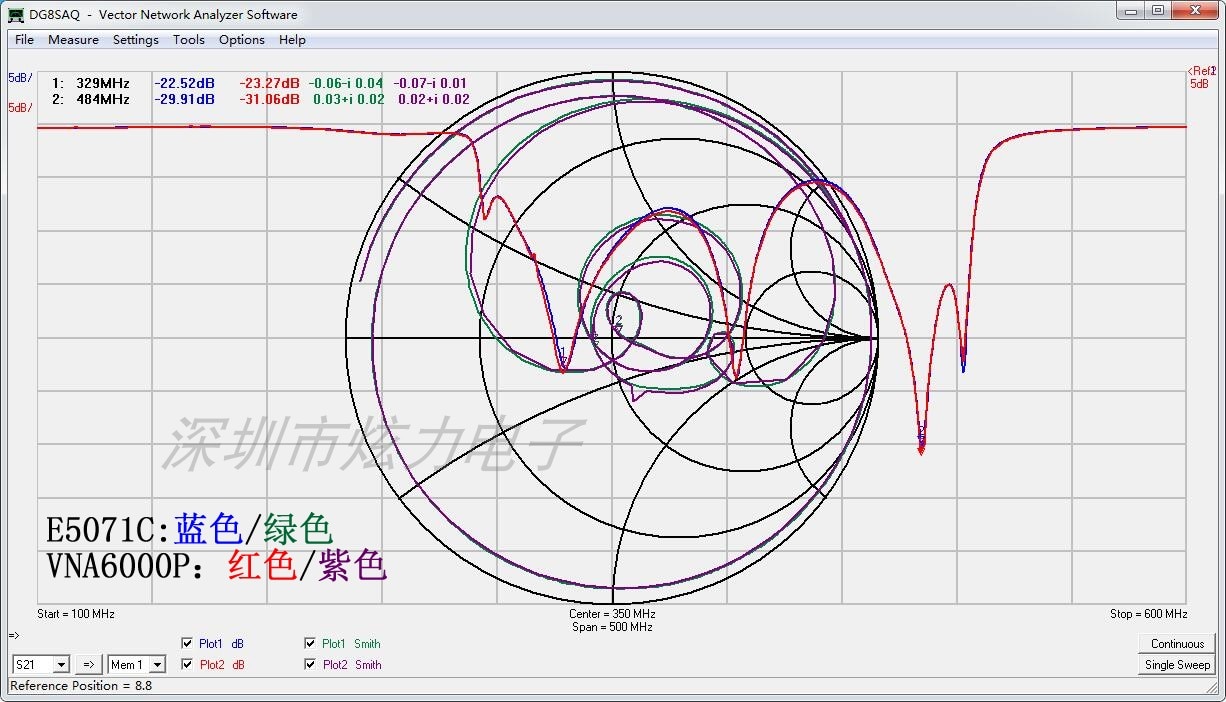1226x702 pixels.
Task: Maximize the analyzer window
Action: click(x=1158, y=11)
